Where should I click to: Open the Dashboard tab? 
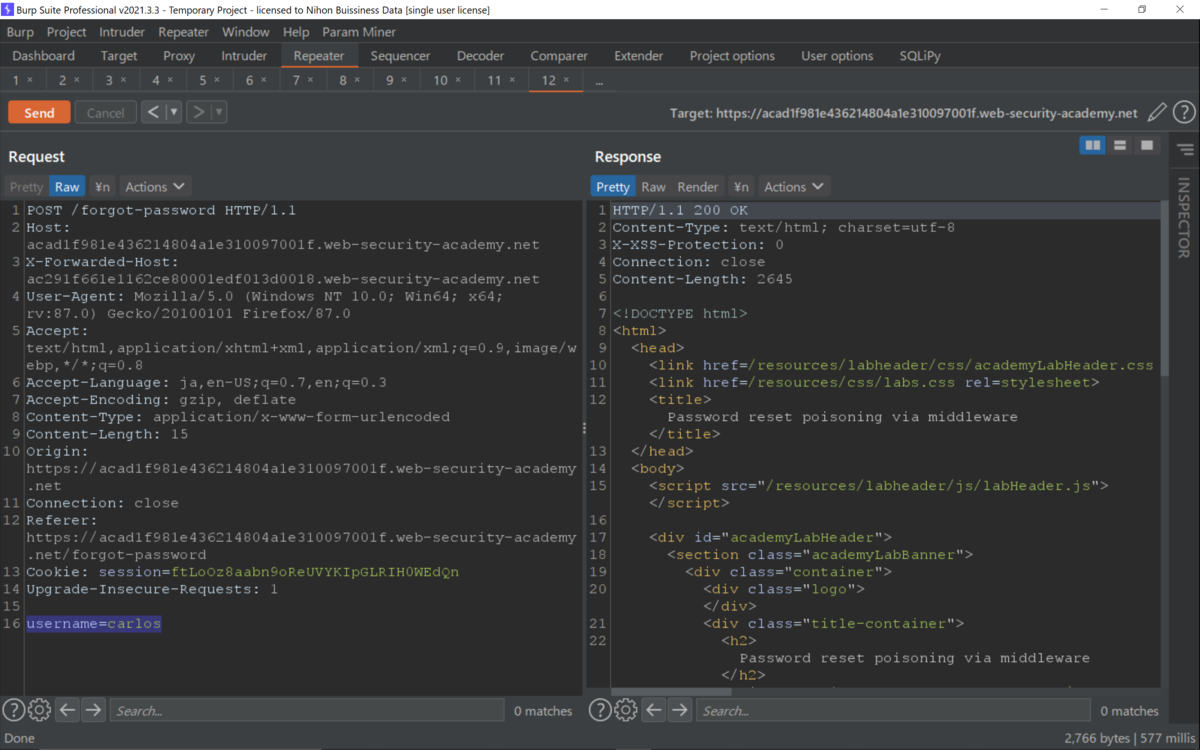click(44, 56)
